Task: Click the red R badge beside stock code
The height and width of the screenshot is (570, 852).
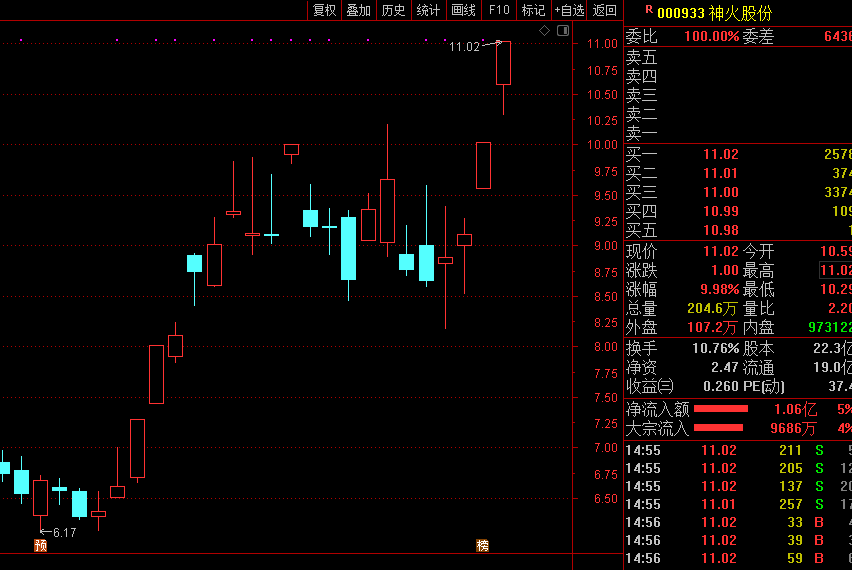Action: pyautogui.click(x=649, y=10)
